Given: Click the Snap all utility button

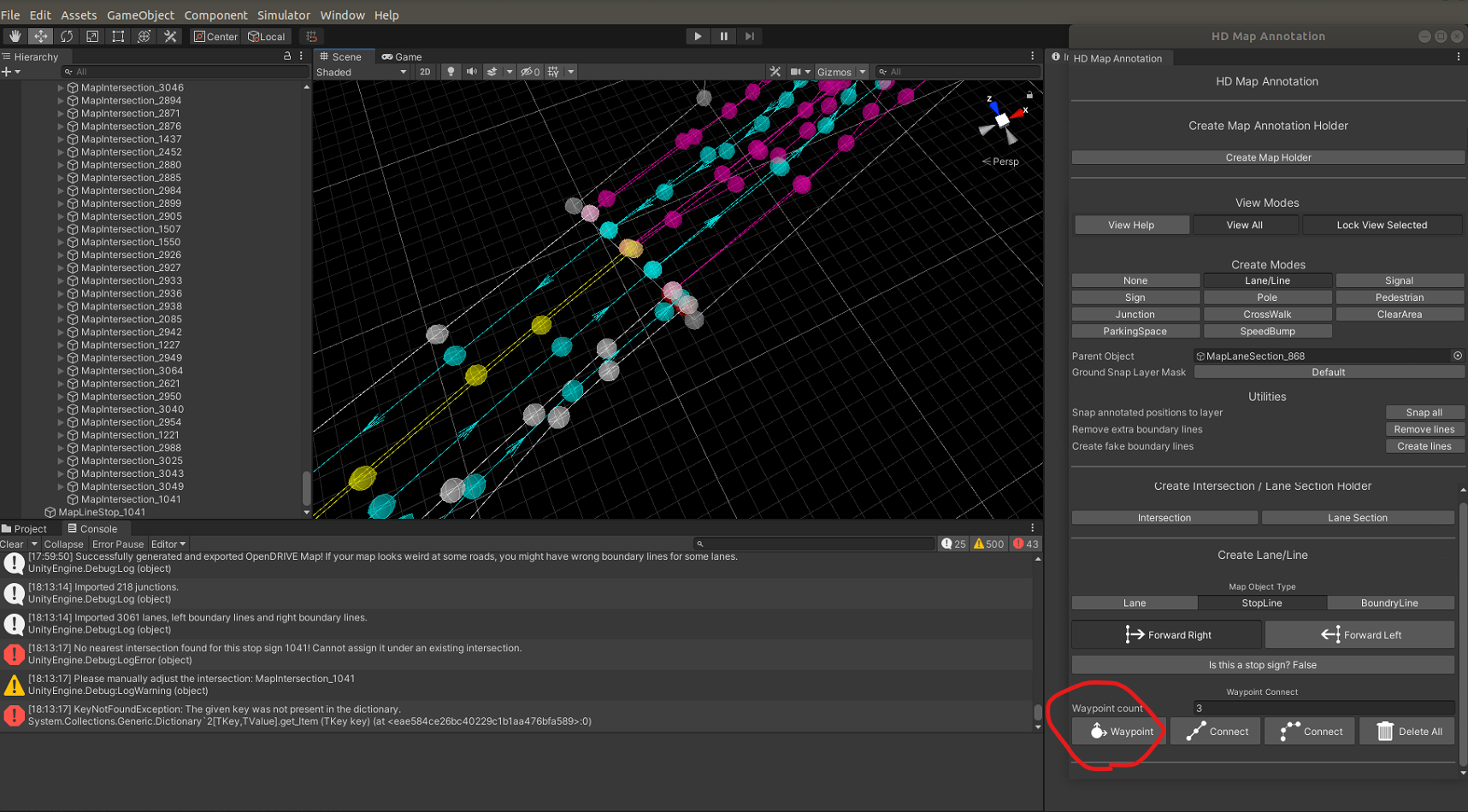Looking at the screenshot, I should (x=1424, y=411).
